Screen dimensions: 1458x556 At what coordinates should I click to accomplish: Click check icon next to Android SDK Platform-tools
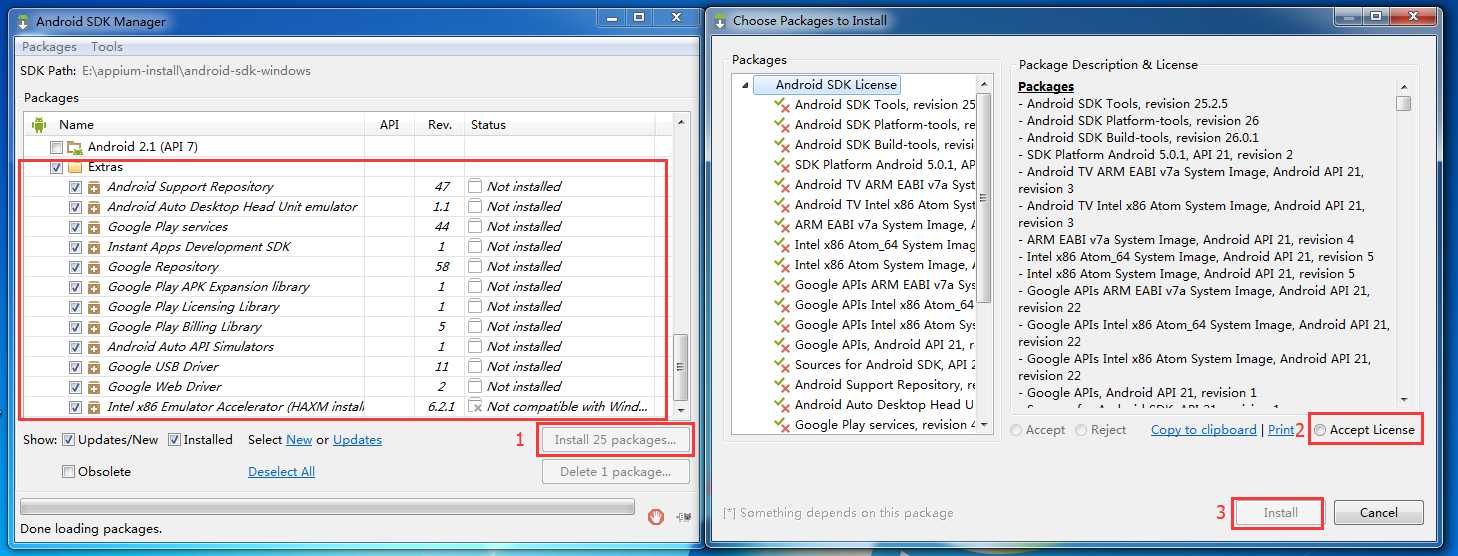782,125
